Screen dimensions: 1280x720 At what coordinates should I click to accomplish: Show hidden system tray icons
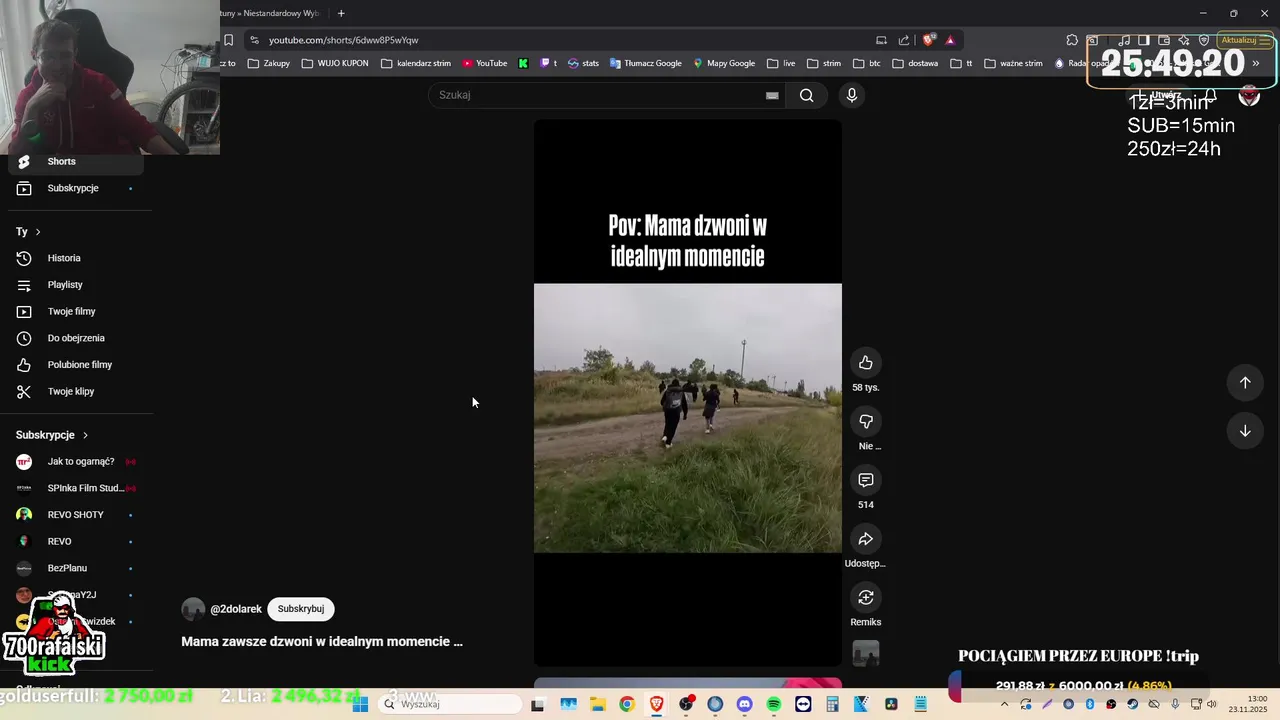1005,704
